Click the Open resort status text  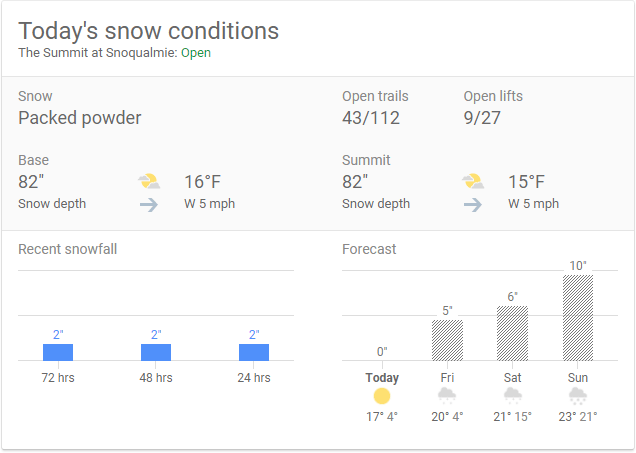pos(196,53)
